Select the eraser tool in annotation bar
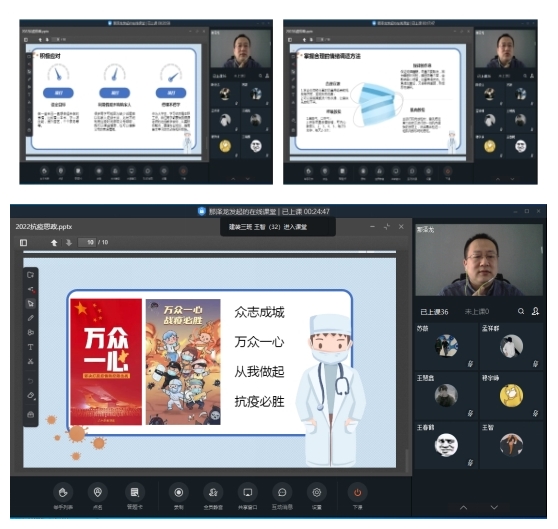 tap(31, 396)
